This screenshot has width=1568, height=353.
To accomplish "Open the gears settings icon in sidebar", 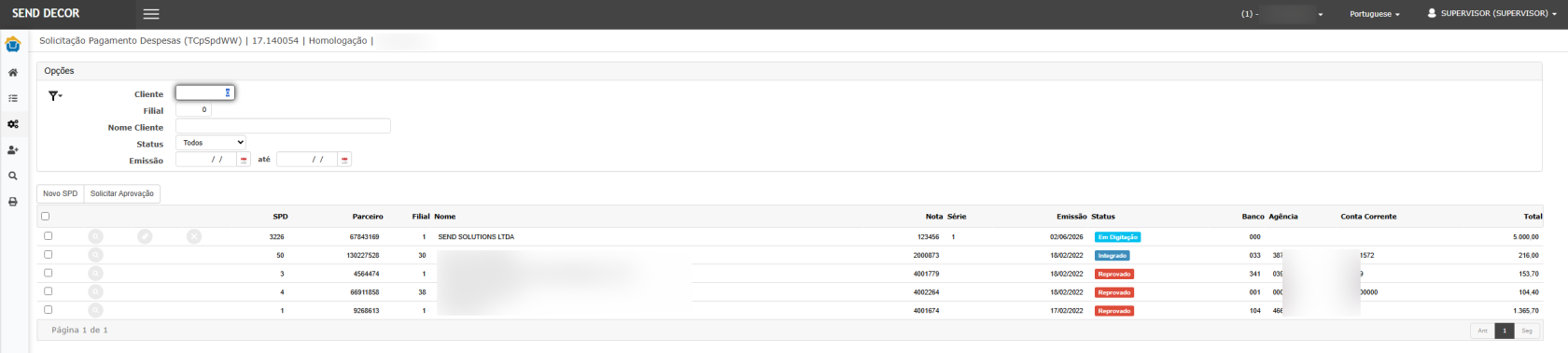I will [13, 124].
